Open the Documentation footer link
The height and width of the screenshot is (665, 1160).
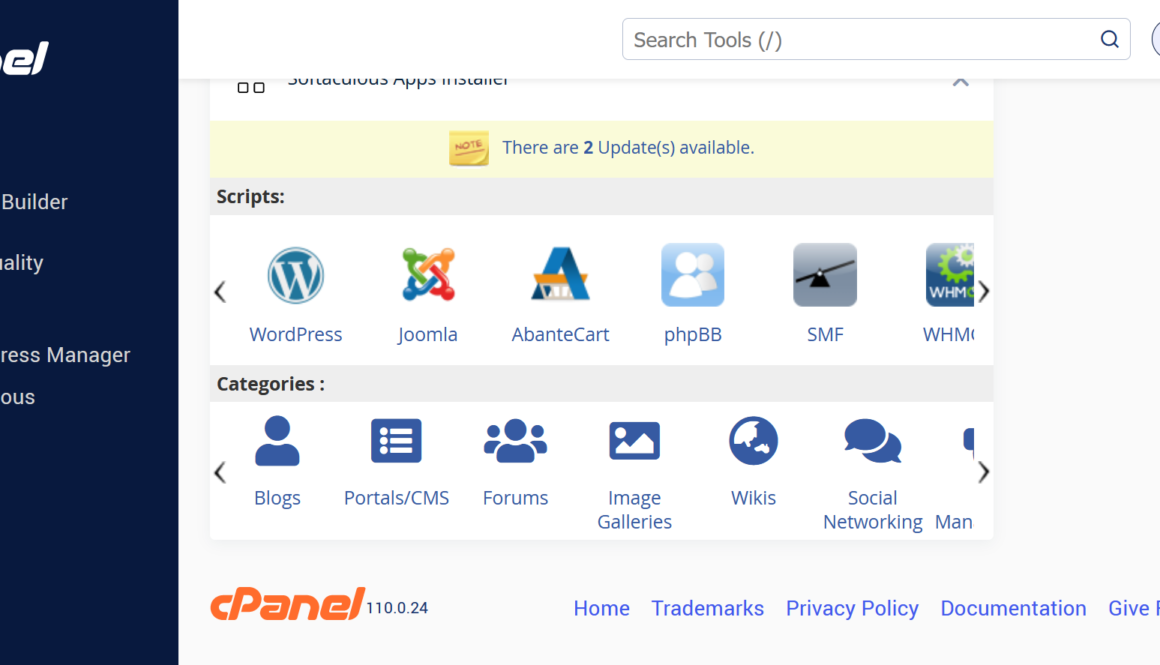1013,608
